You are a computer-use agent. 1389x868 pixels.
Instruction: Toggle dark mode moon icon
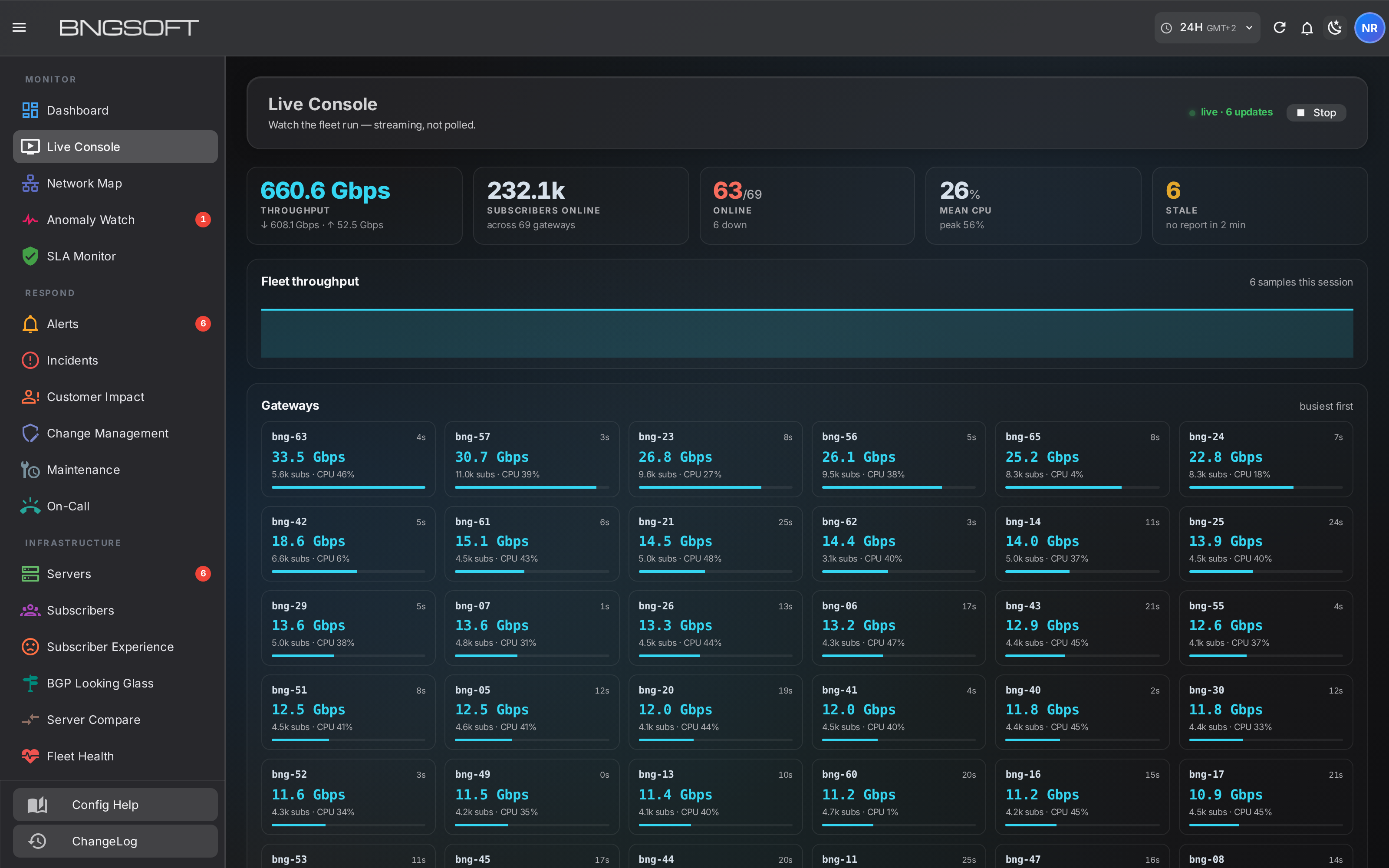tap(1335, 27)
